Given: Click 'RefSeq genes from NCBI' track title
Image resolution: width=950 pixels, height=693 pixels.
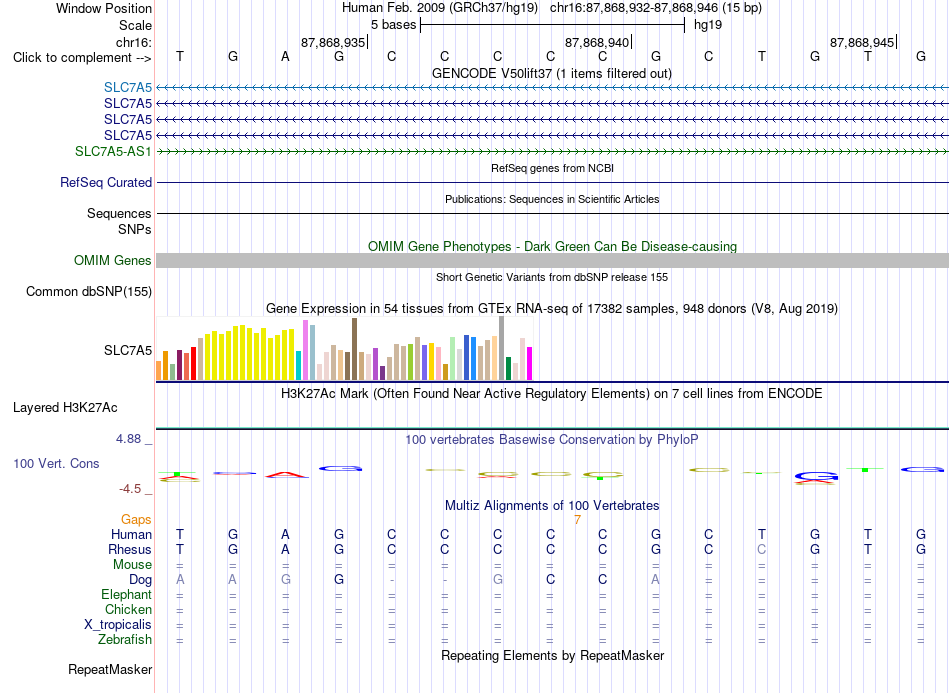Looking at the screenshot, I should pos(552,168).
